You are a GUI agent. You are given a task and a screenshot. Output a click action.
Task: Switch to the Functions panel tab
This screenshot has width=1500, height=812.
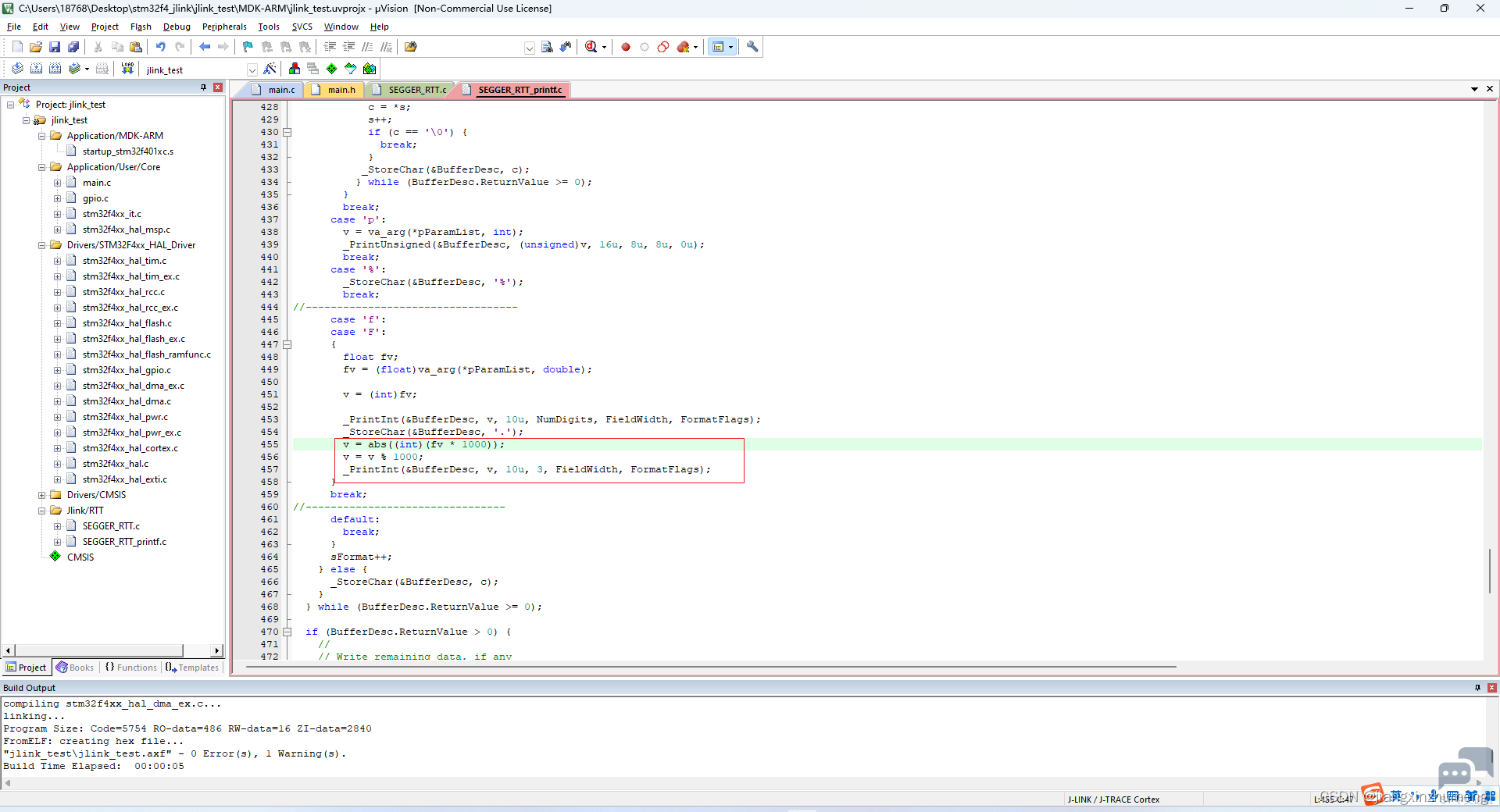point(130,668)
